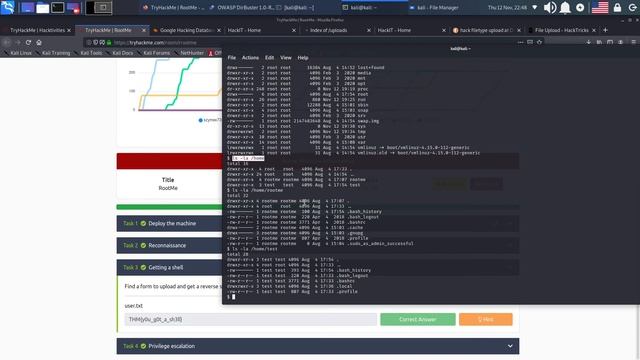Click the orange Hint button
This screenshot has width=640, height=360.
coord(485,319)
